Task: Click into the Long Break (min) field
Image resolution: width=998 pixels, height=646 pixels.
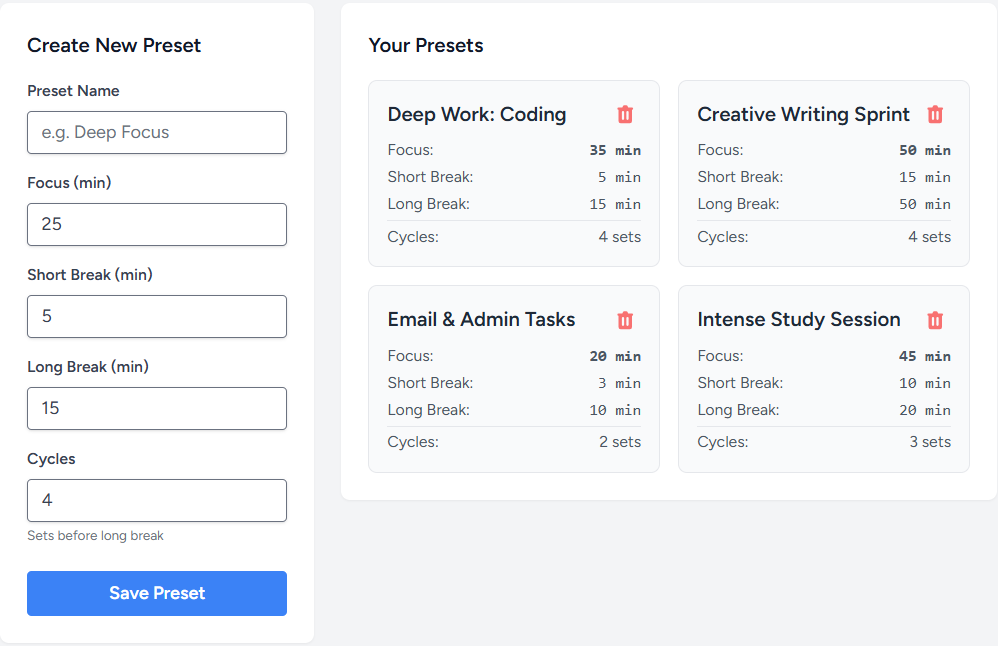Action: (157, 408)
